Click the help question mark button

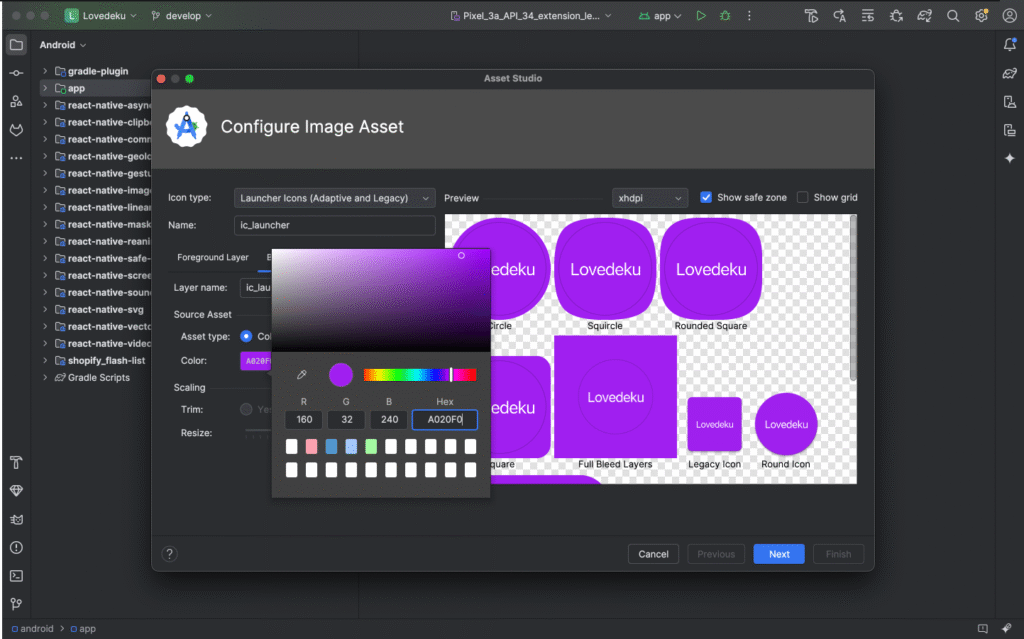(x=170, y=554)
